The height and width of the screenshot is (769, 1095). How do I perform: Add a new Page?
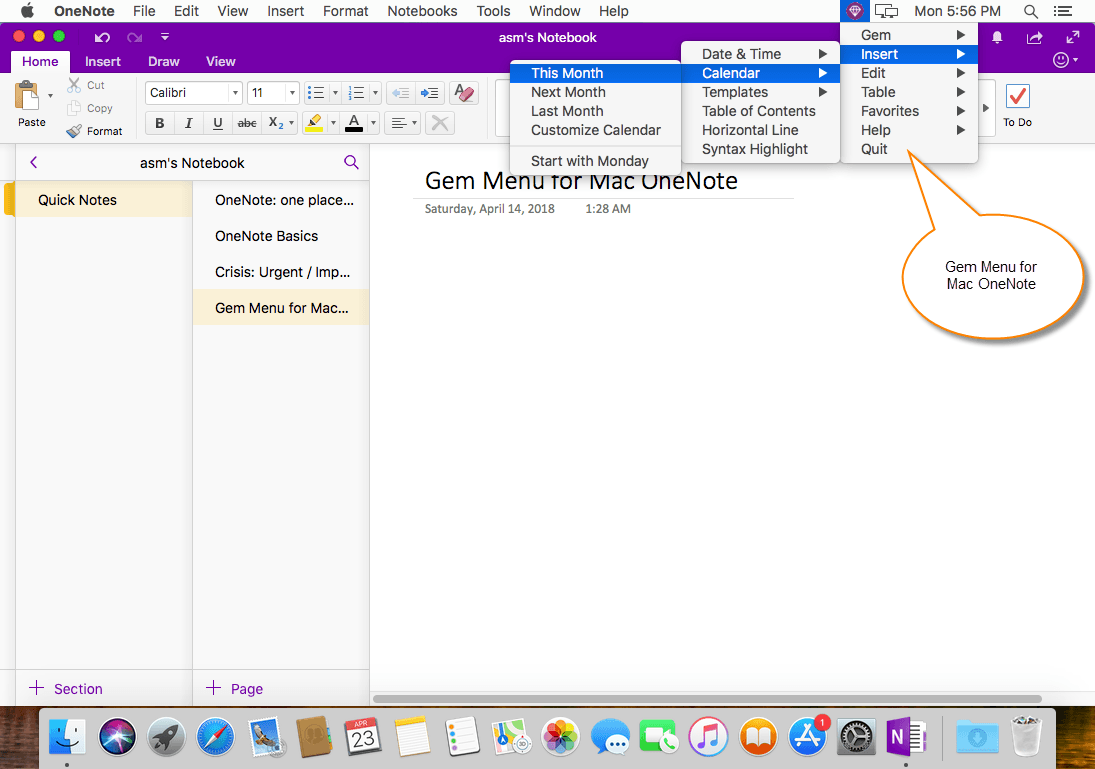[234, 688]
